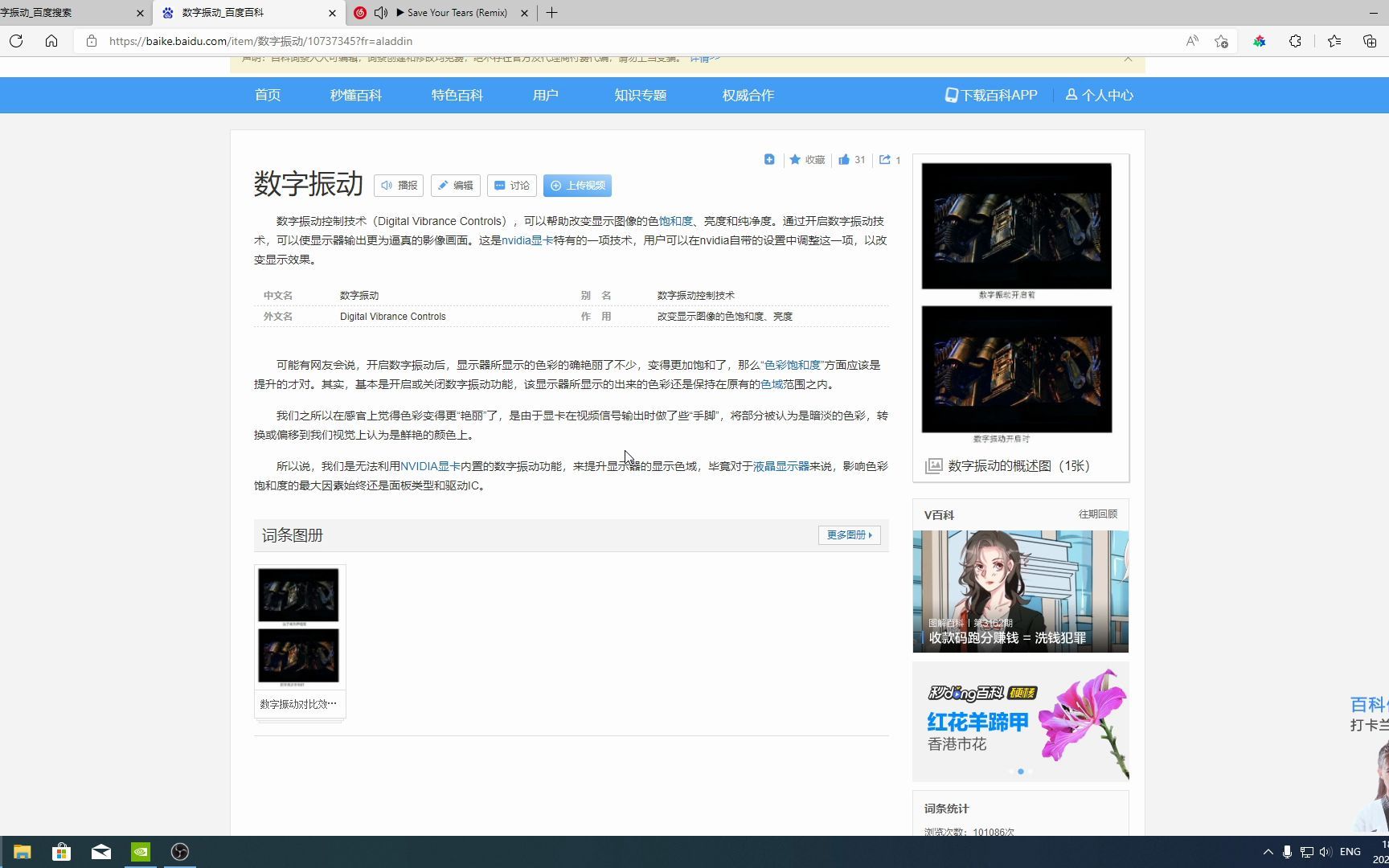Click 播报 read-aloud button
The height and width of the screenshot is (868, 1389).
click(x=399, y=186)
